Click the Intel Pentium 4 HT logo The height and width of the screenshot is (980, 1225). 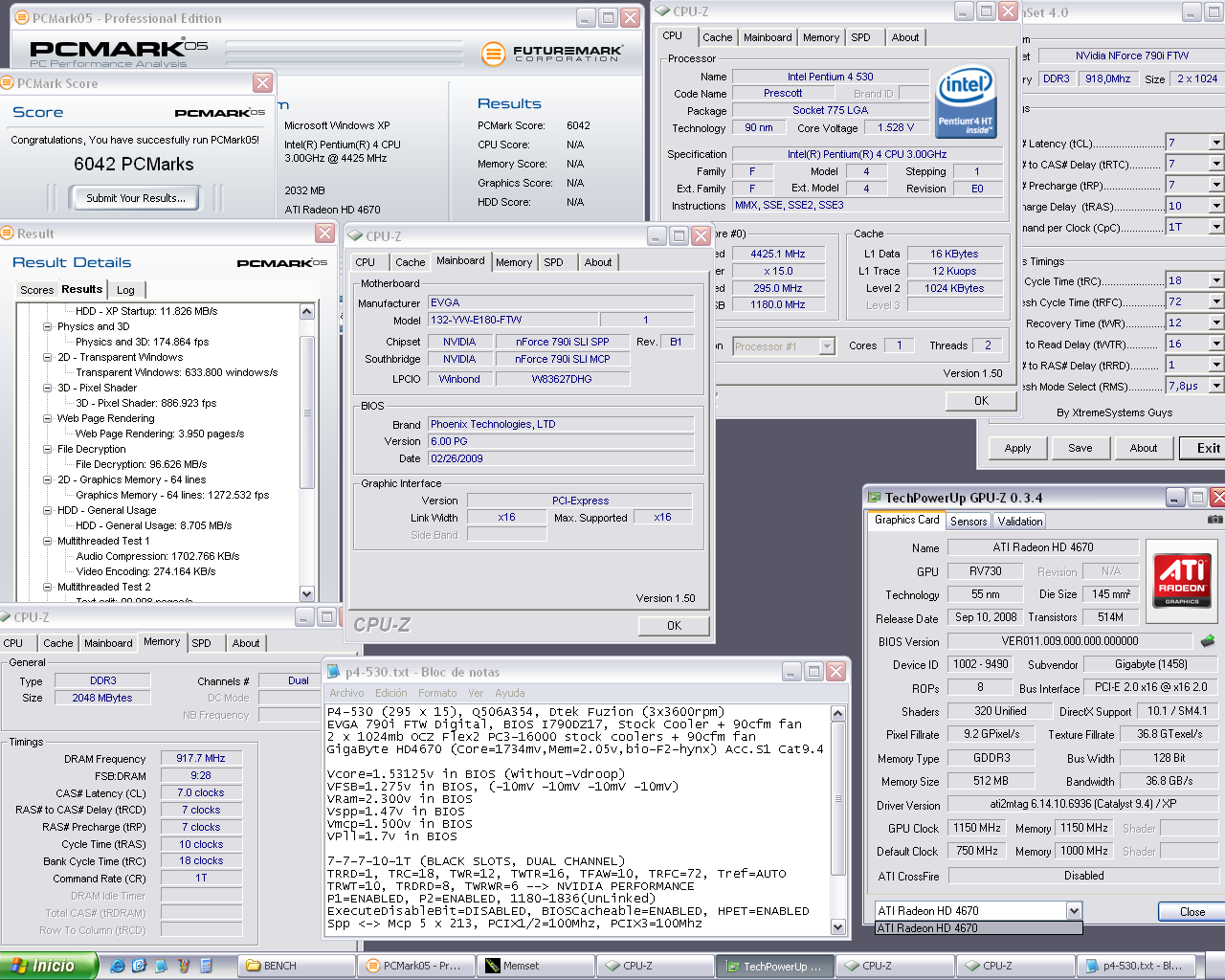pos(966,101)
